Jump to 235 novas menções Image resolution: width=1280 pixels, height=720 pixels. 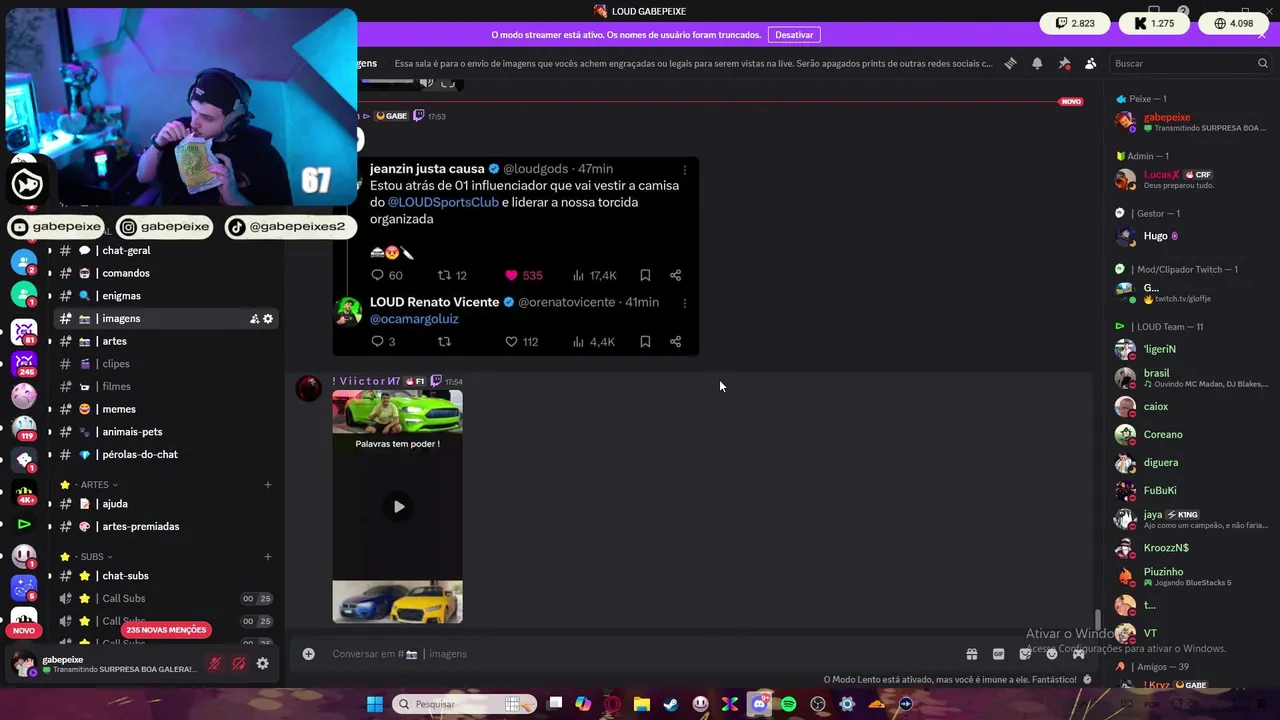(x=166, y=630)
